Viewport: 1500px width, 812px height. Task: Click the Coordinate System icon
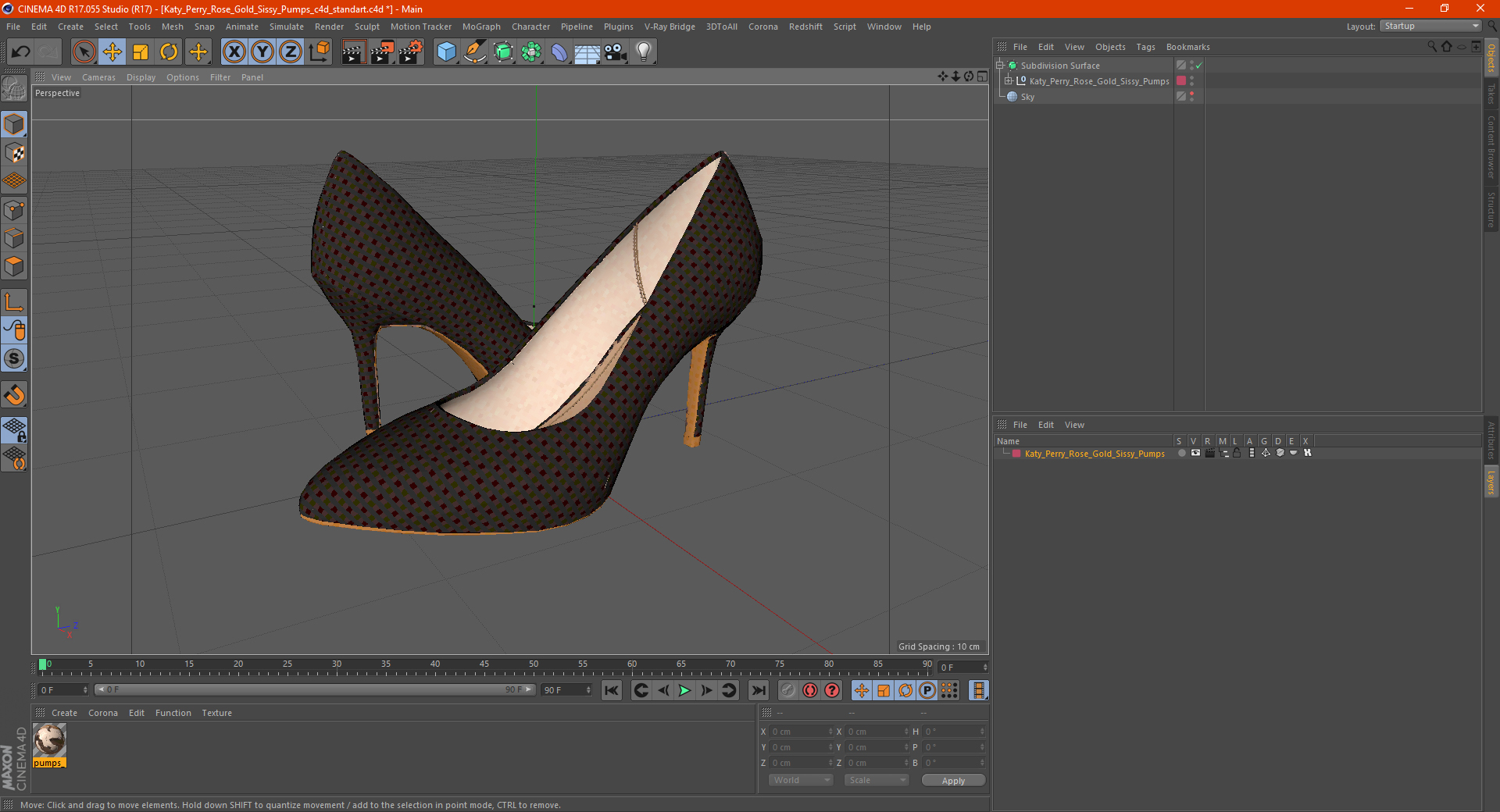[x=319, y=52]
